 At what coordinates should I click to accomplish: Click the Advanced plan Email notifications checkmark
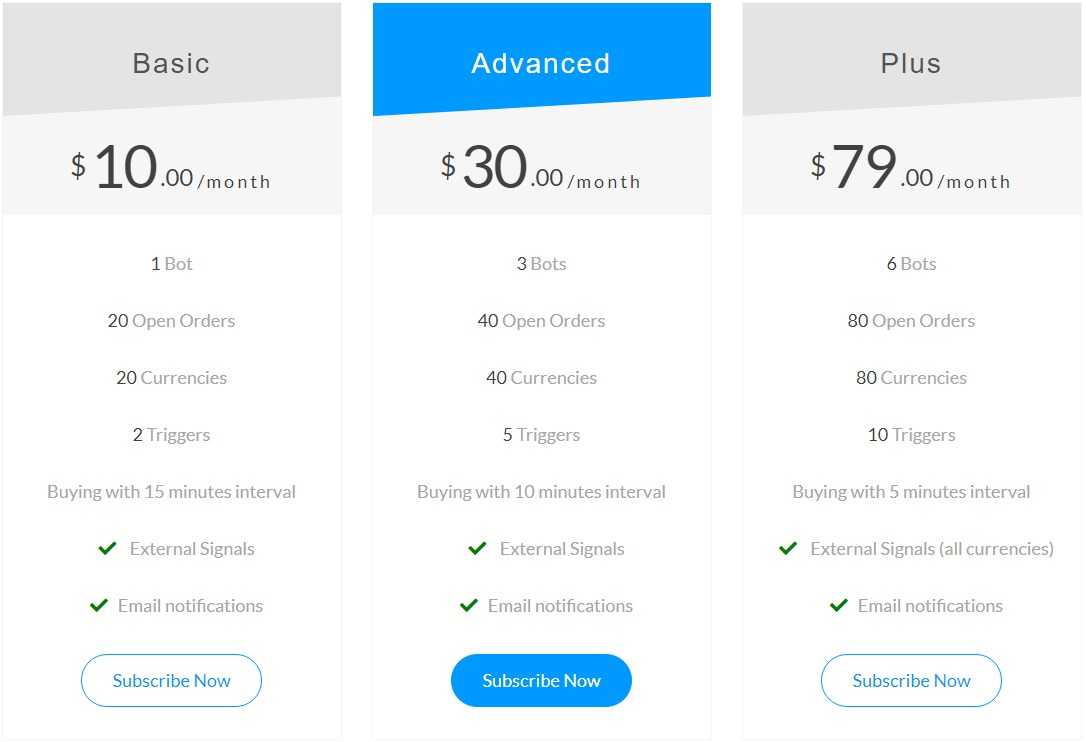click(x=469, y=606)
